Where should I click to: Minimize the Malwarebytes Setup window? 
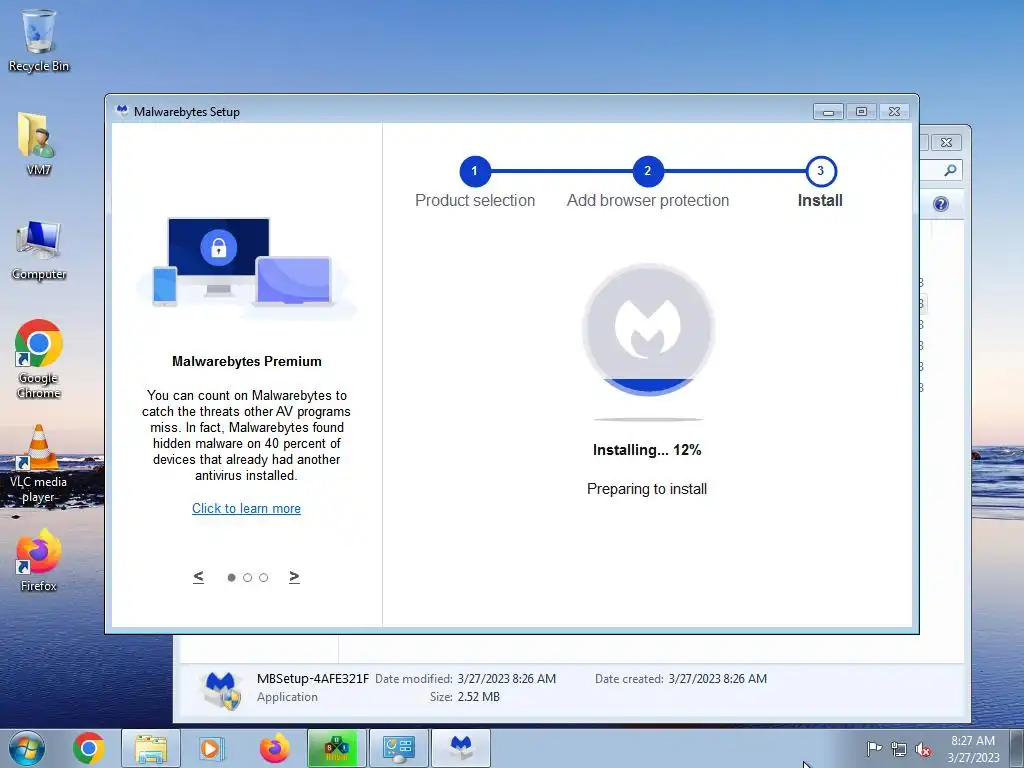[x=828, y=112]
